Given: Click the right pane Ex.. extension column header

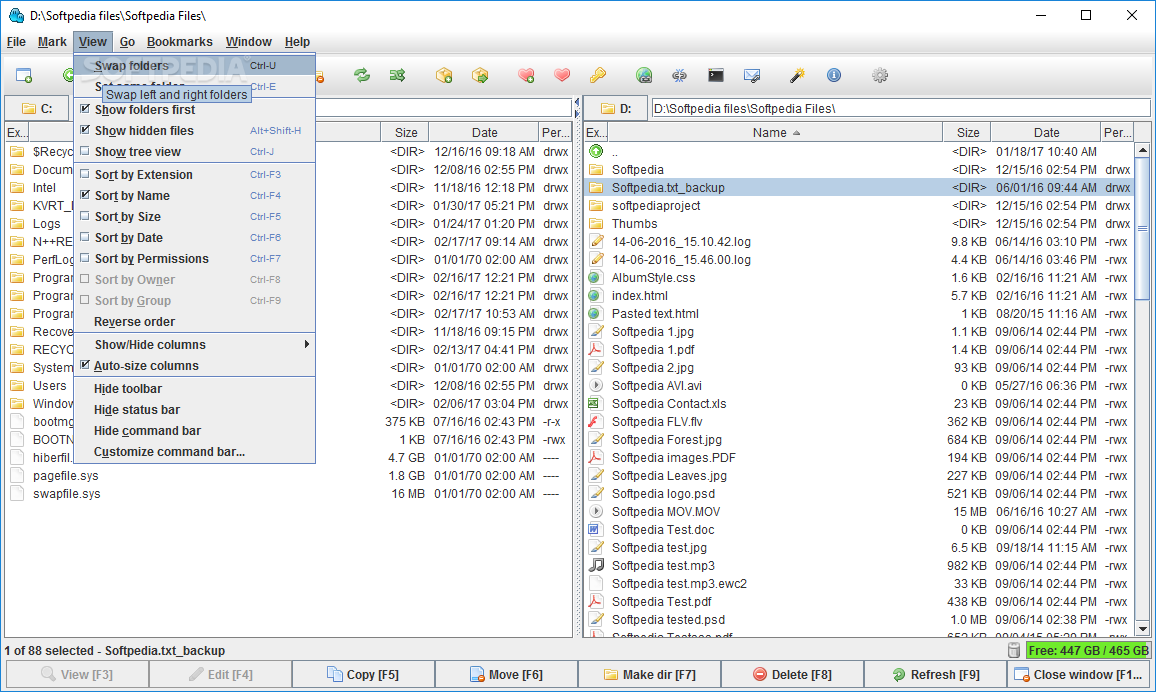Looking at the screenshot, I should click(596, 133).
